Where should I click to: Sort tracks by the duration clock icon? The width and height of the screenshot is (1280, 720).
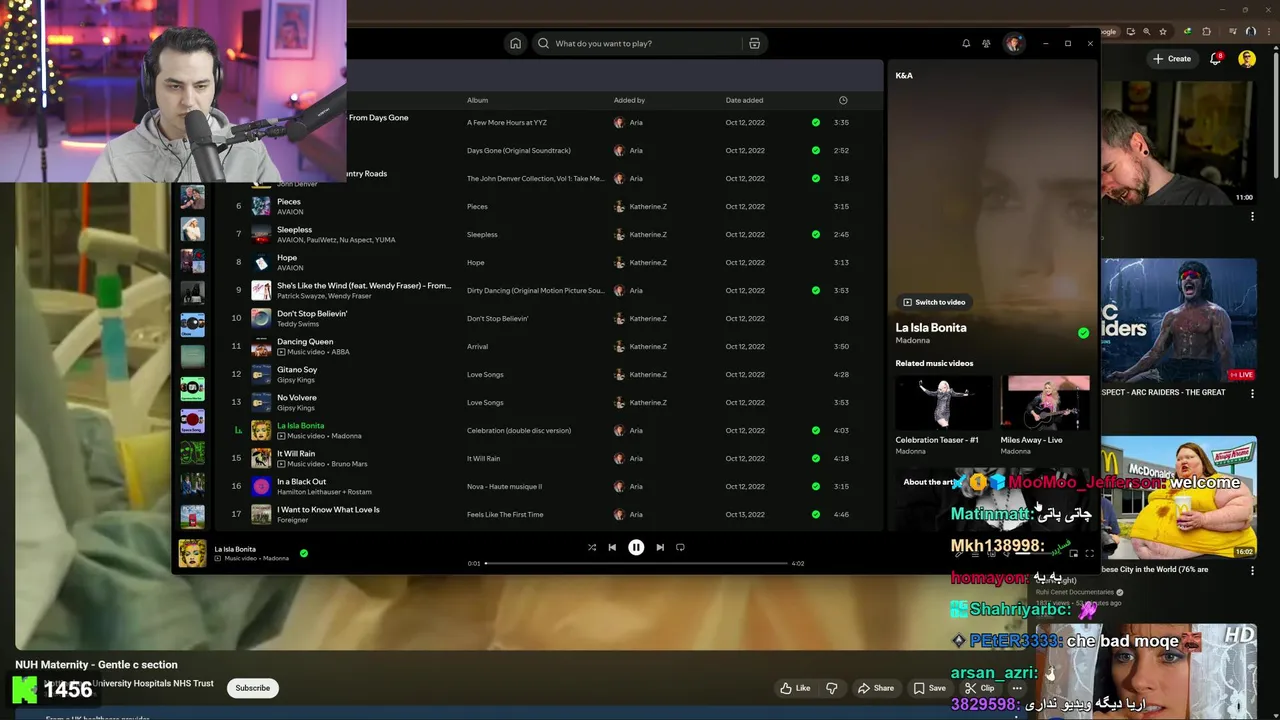click(843, 100)
